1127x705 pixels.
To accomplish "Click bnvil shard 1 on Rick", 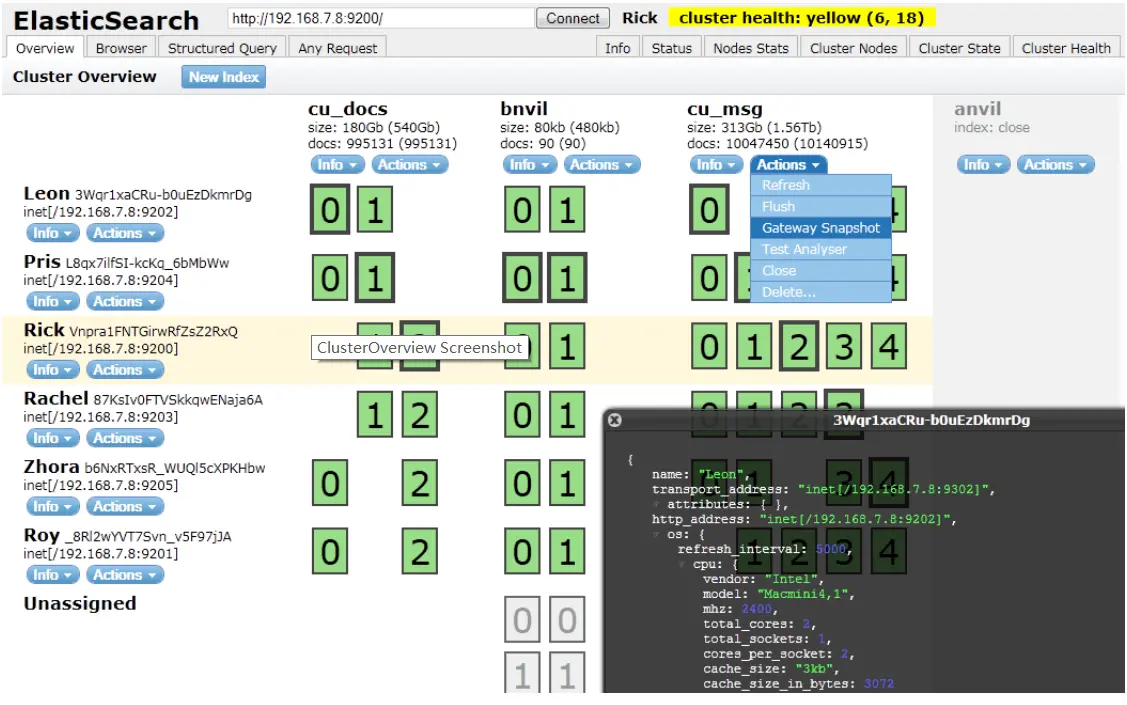I will [x=567, y=346].
